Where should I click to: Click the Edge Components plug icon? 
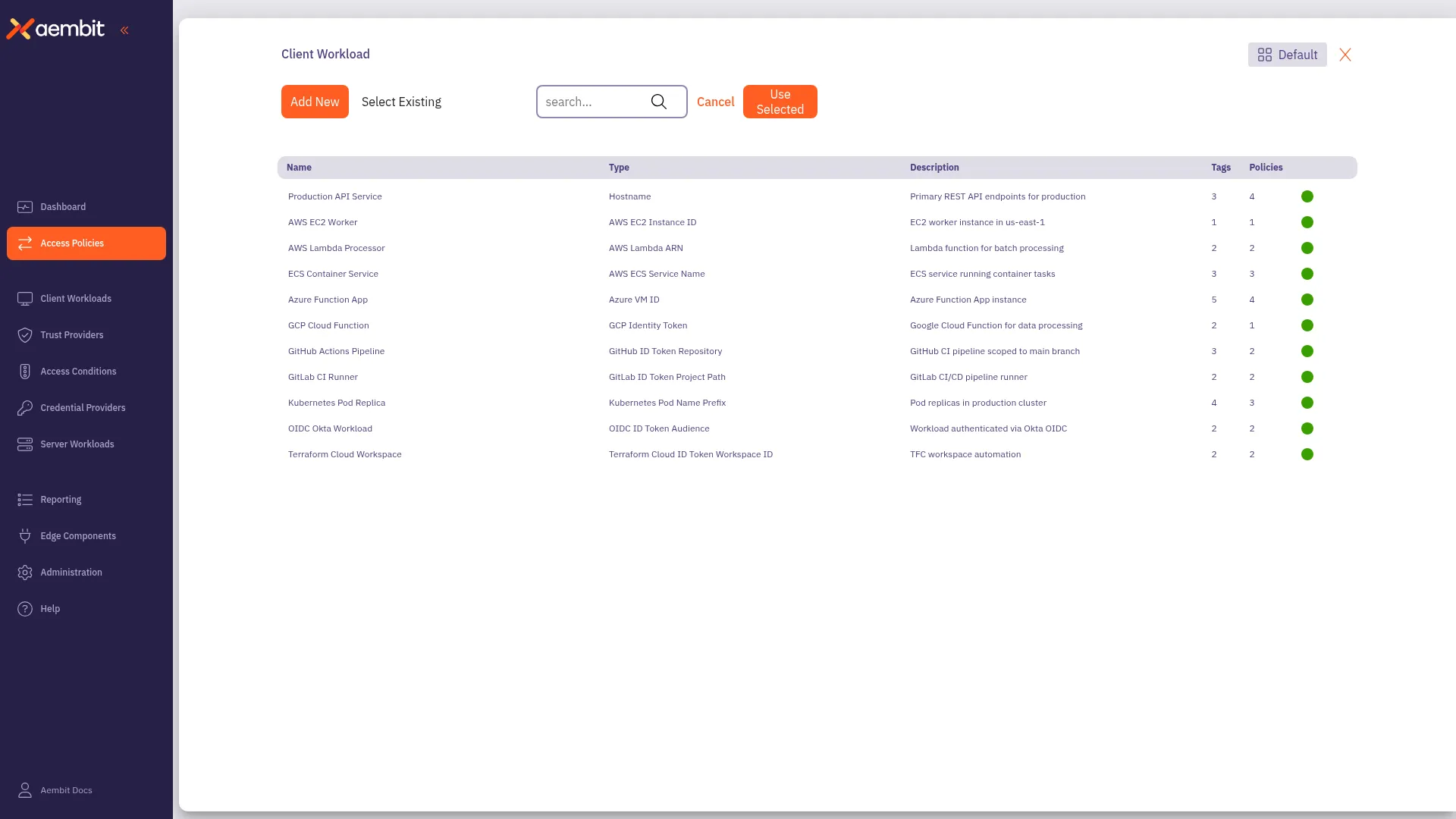[25, 536]
